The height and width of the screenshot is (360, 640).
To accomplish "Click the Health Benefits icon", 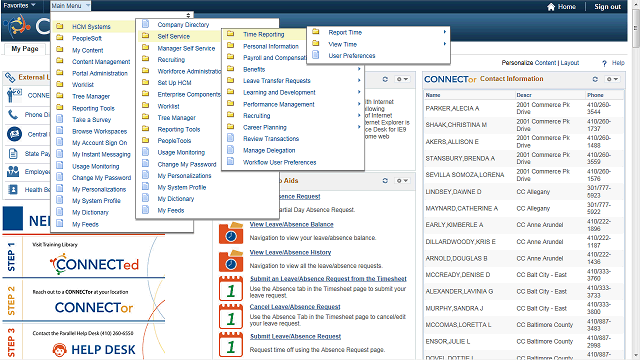I will (13, 189).
